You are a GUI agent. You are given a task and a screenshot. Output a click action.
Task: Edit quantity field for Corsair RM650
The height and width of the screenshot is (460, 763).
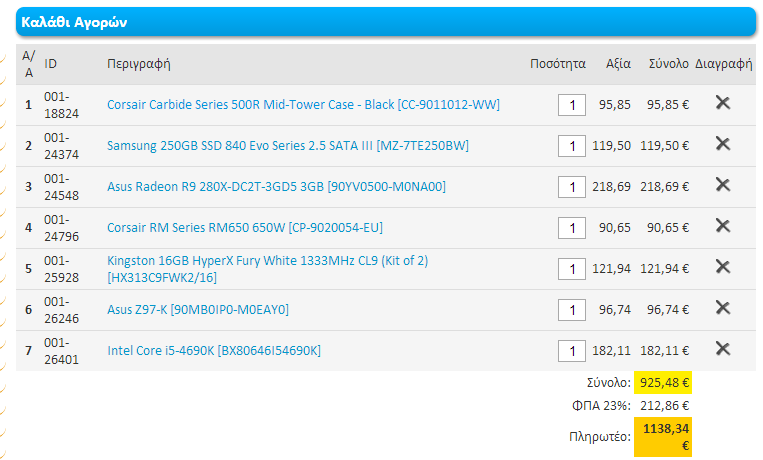(x=572, y=228)
